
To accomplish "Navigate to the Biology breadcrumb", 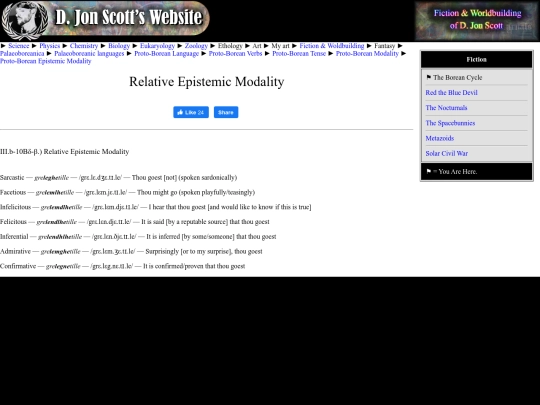I will (x=119, y=46).
